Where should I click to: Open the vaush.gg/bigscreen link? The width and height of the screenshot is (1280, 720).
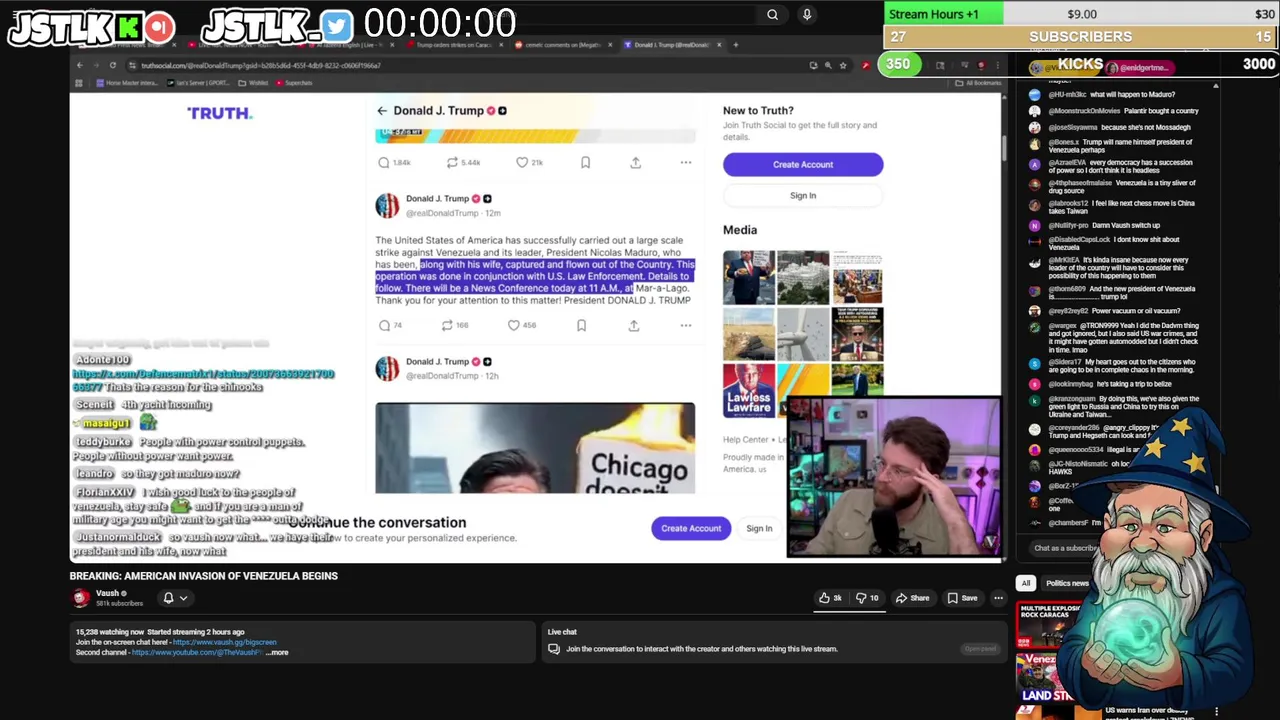(224, 642)
